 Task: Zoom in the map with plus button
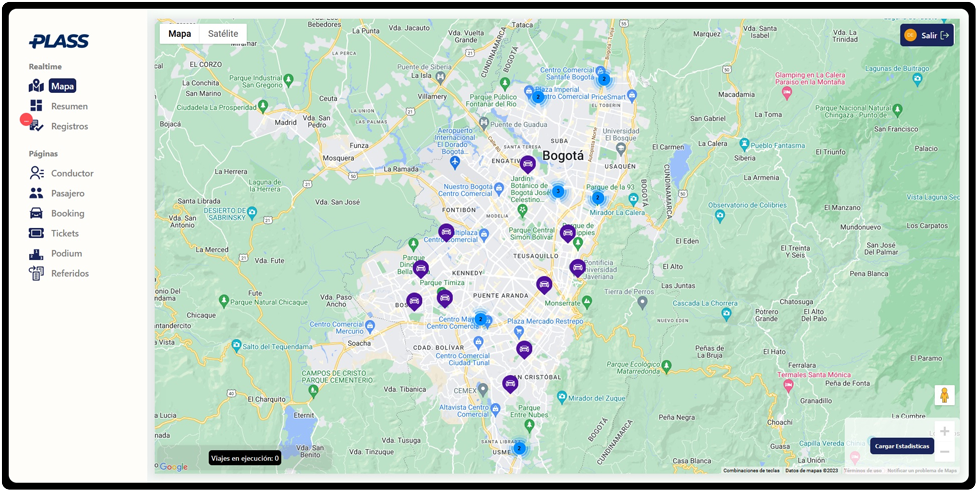tap(945, 431)
